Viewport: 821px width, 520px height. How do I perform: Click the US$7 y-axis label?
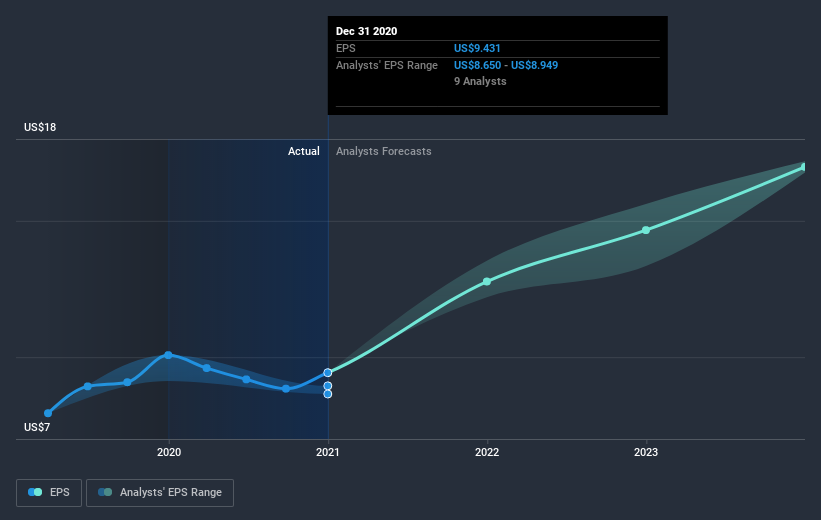click(x=37, y=427)
